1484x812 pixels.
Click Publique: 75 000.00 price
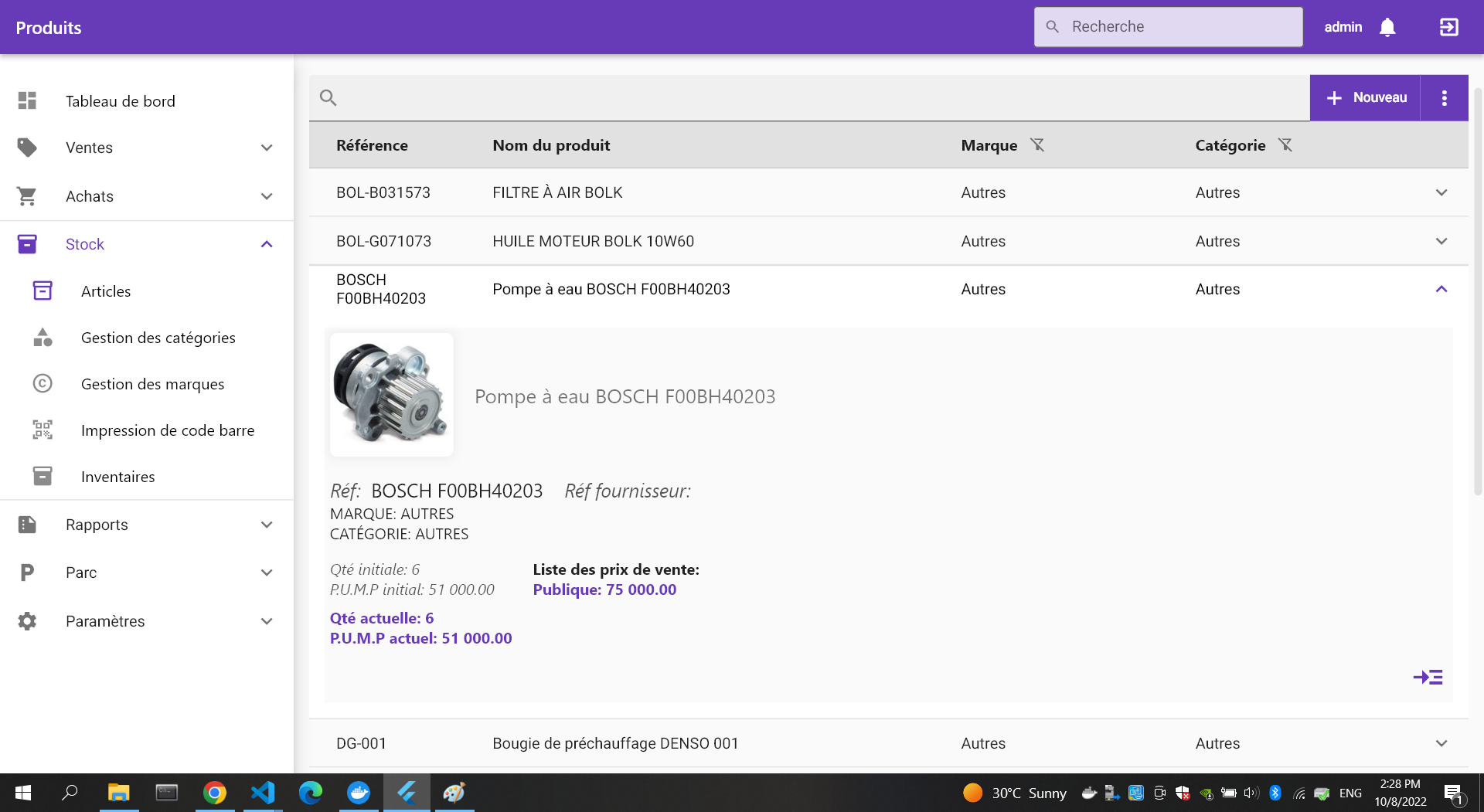(x=604, y=589)
